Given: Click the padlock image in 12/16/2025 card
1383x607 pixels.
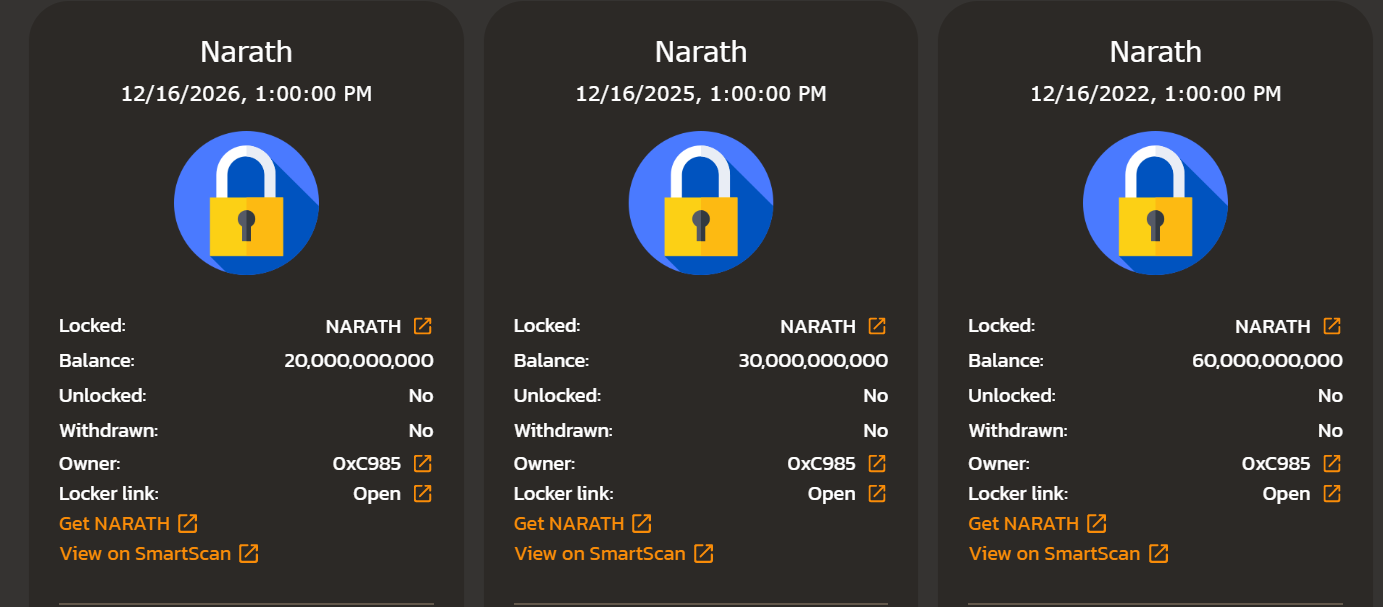Looking at the screenshot, I should [x=701, y=203].
